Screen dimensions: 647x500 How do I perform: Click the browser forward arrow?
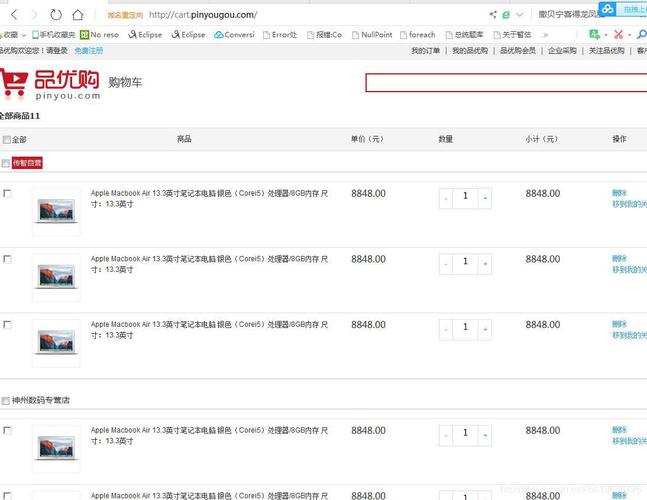click(35, 15)
